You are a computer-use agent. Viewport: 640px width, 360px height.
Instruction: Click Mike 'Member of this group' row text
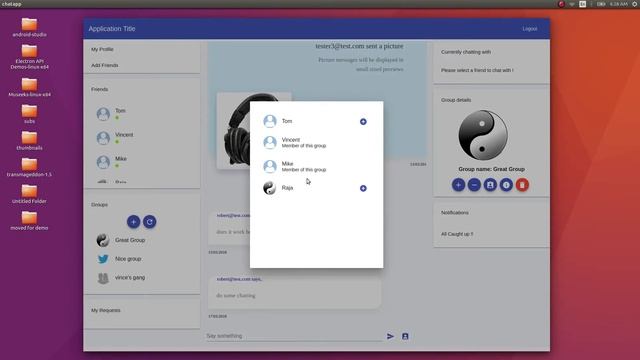click(304, 170)
